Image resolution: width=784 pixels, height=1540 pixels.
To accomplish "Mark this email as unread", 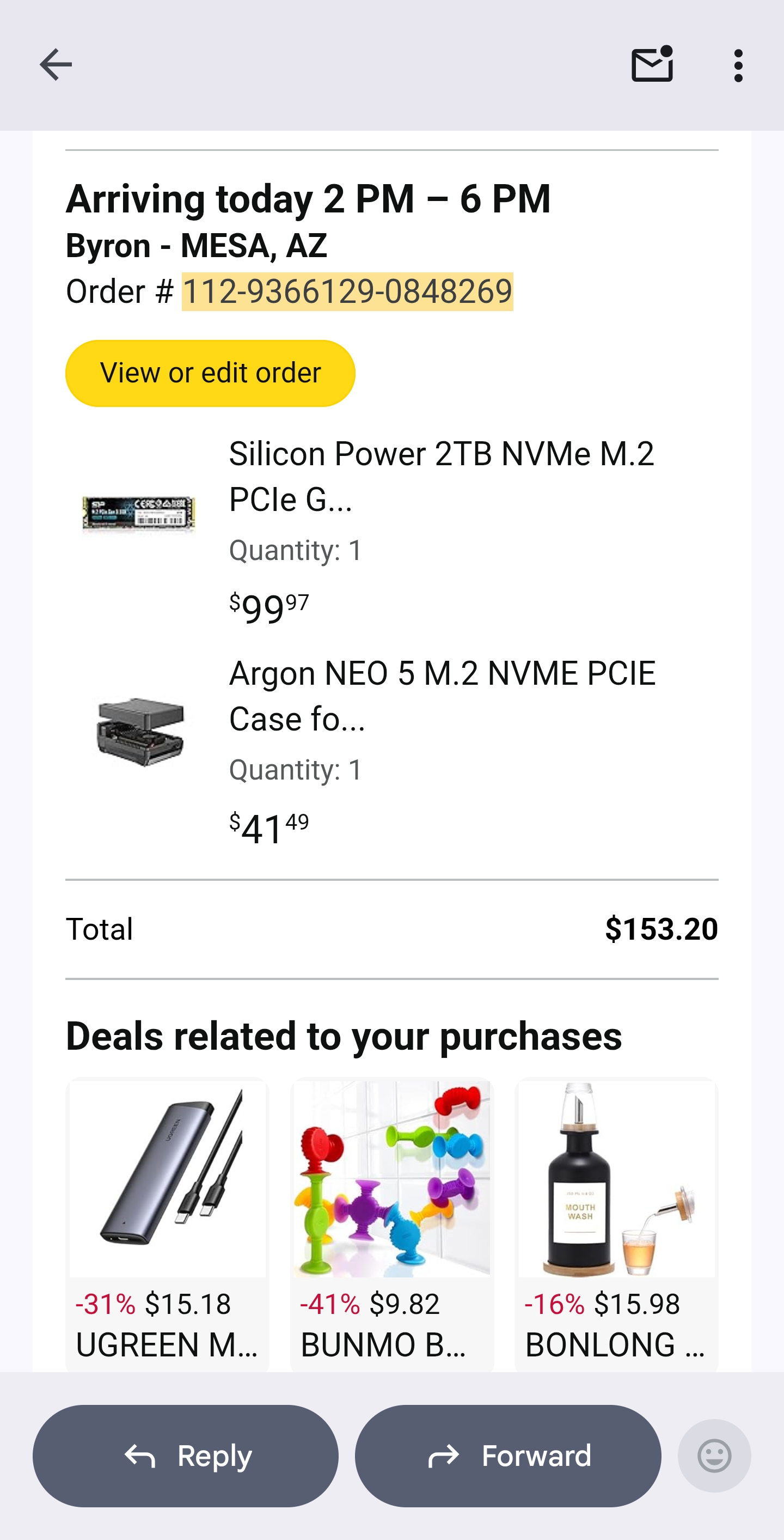I will pyautogui.click(x=652, y=65).
